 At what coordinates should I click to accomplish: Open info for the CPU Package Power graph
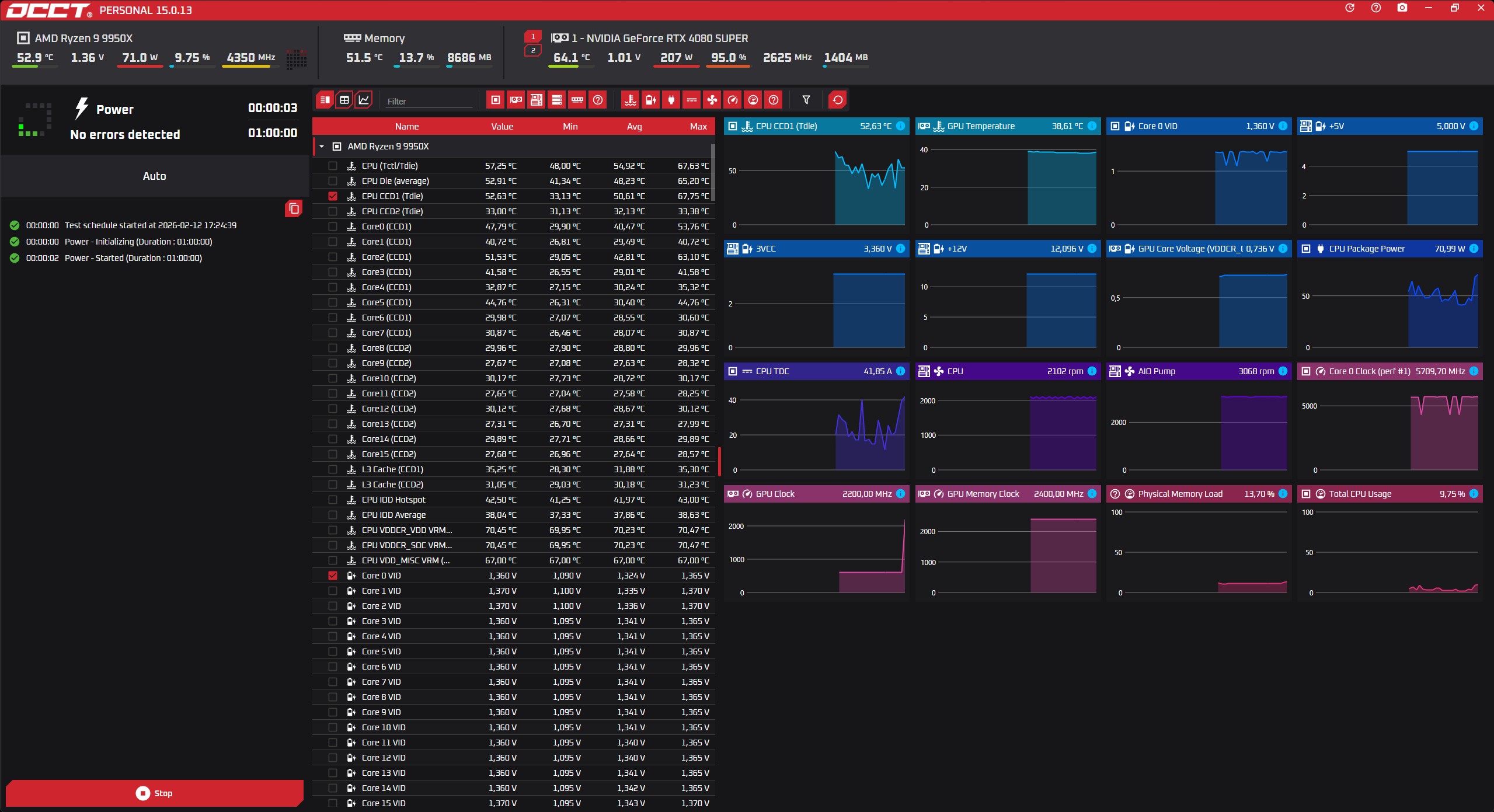1474,249
